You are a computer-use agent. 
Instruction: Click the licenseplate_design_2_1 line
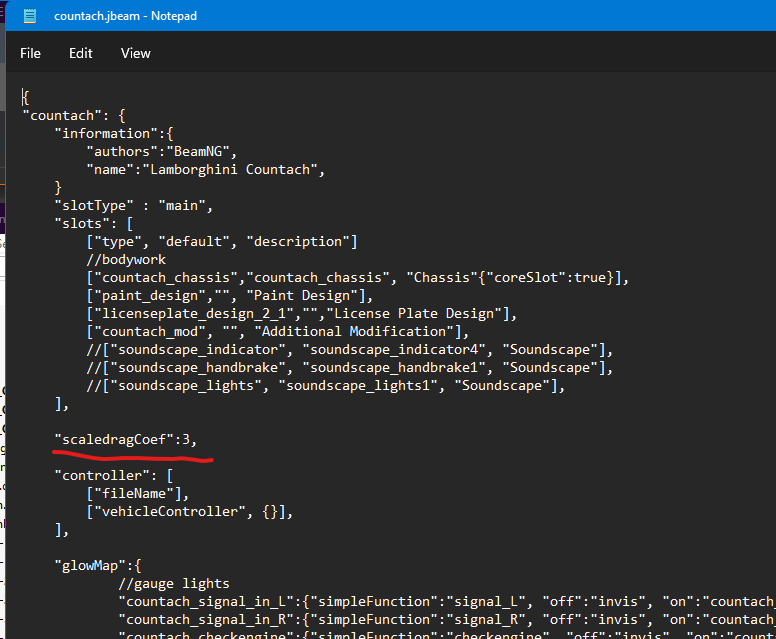[302, 314]
